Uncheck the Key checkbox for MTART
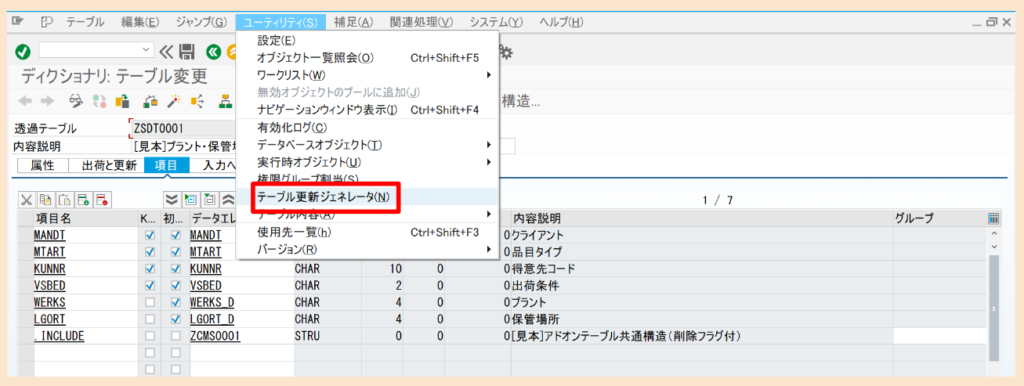Screen dimensions: 1024x386 point(151,251)
